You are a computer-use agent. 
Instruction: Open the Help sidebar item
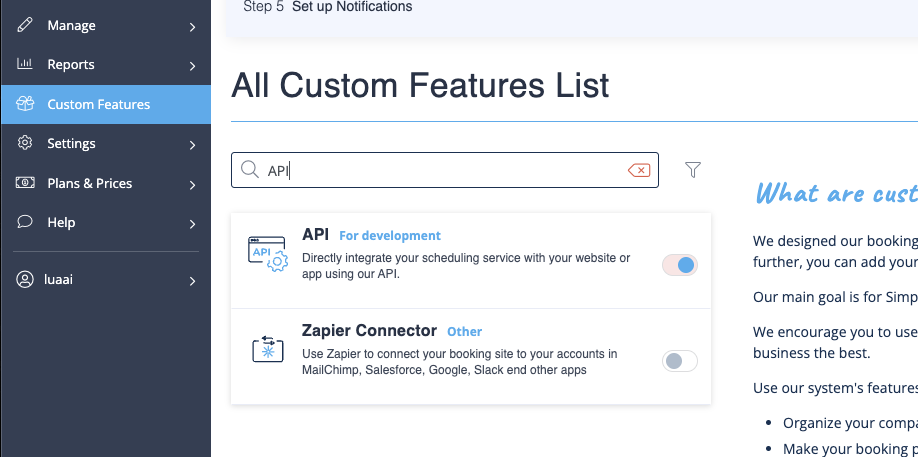coord(106,222)
